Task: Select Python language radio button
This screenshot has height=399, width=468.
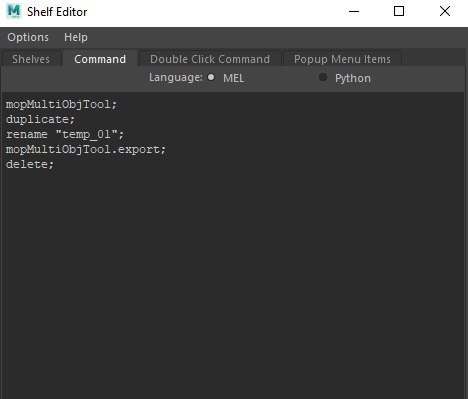Action: [x=323, y=77]
